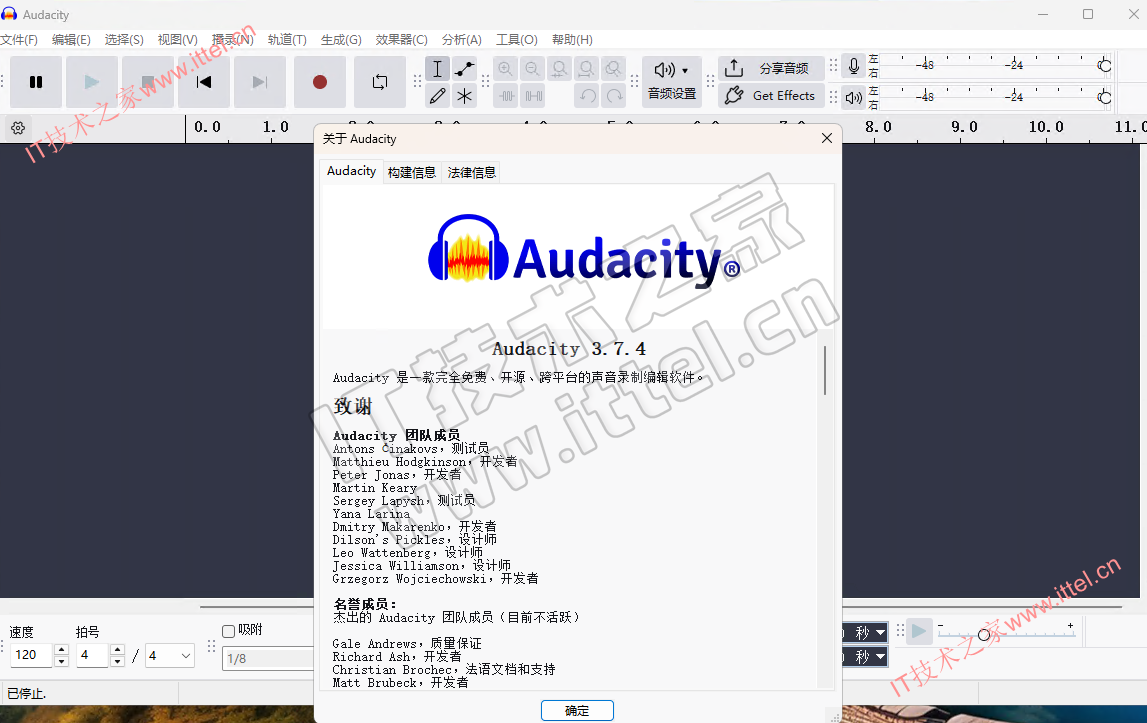The image size is (1147, 723).
Task: Open the 分析(A) menu
Action: tap(462, 40)
